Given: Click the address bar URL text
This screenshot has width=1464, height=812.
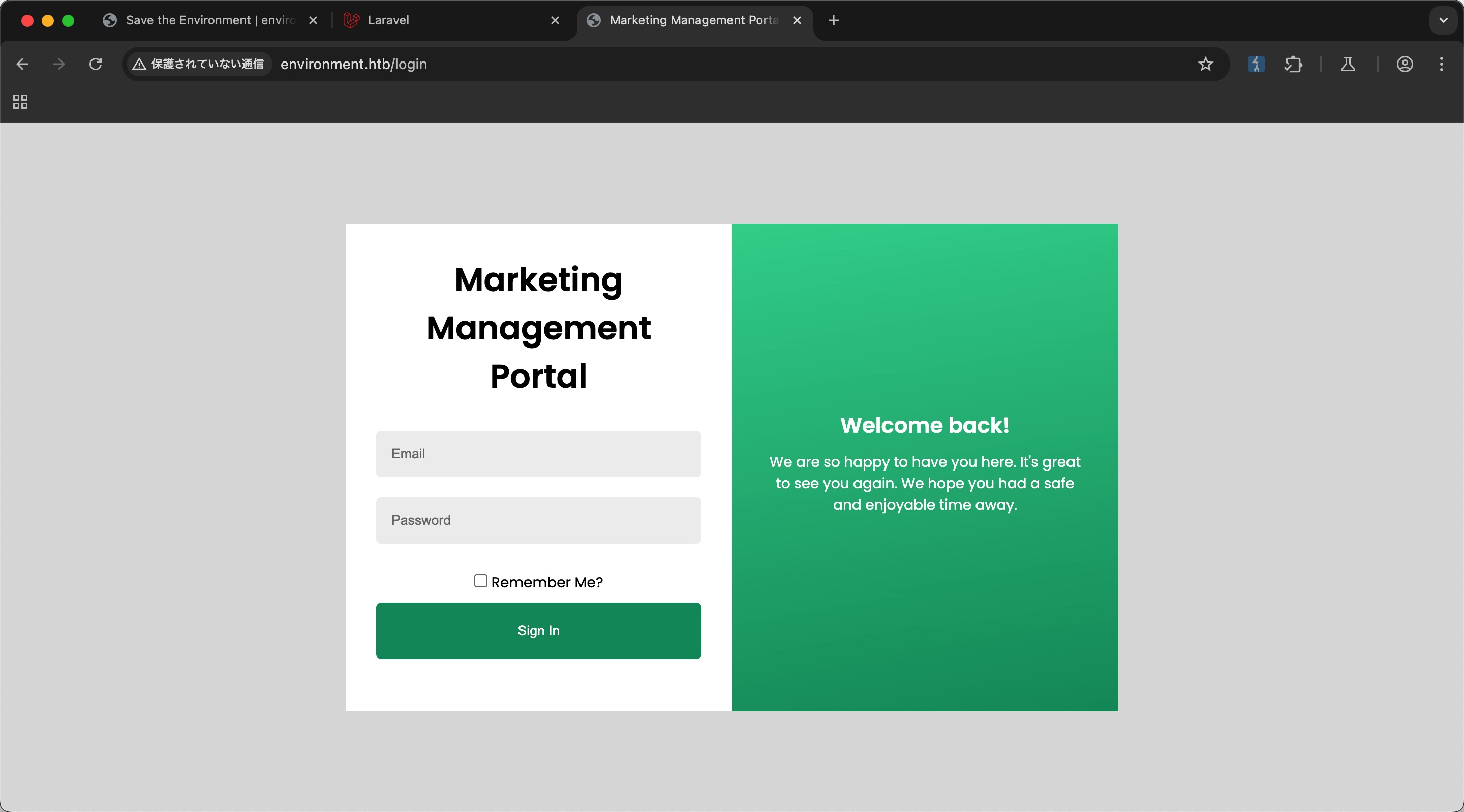Looking at the screenshot, I should pyautogui.click(x=353, y=64).
